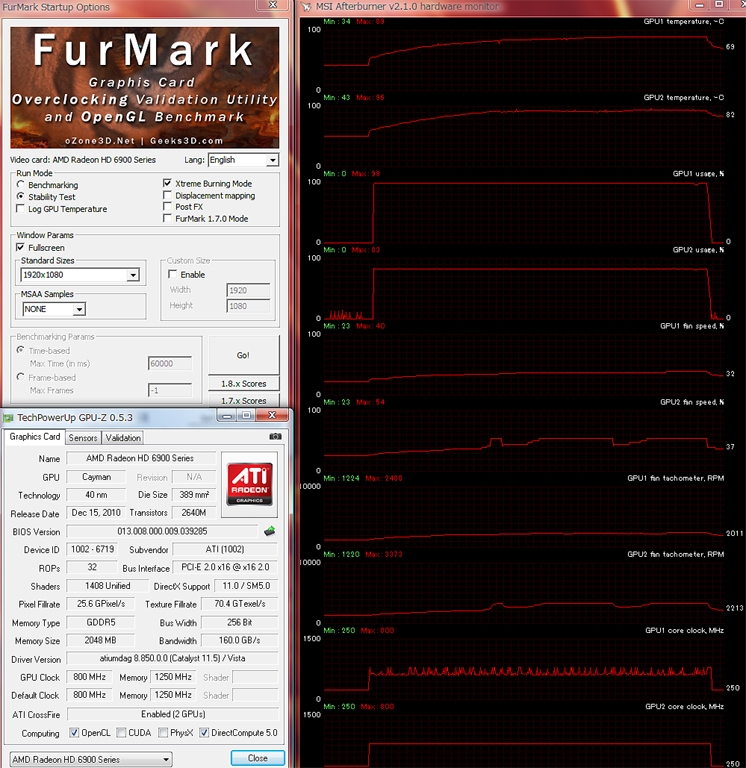Click the GPU1 core clock graph
The width and height of the screenshot is (746, 768).
[x=523, y=669]
